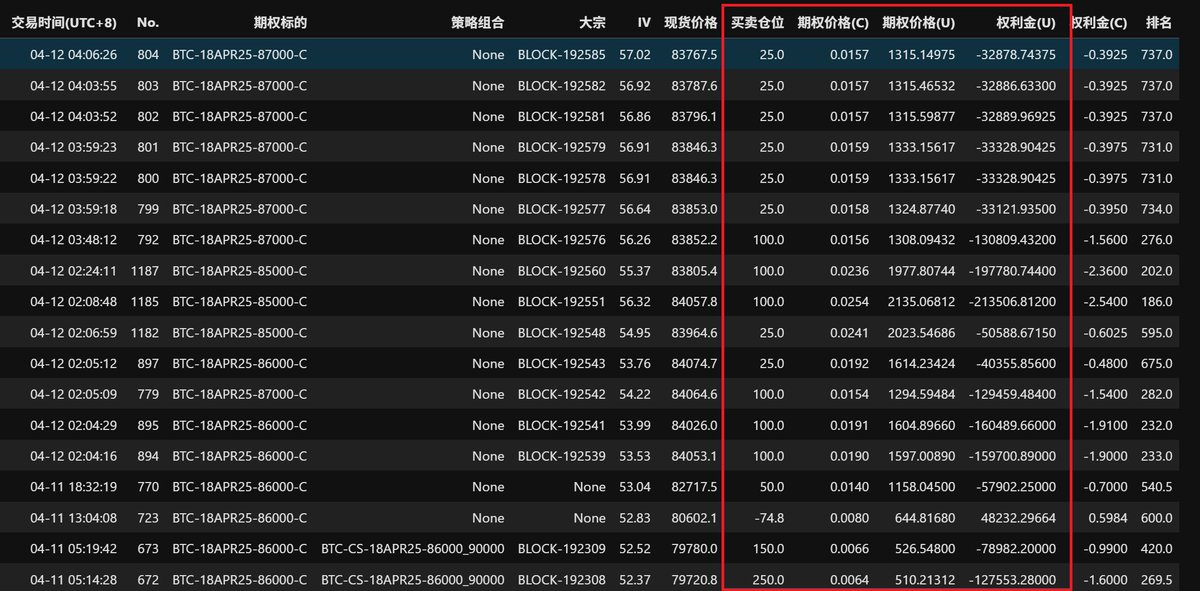Image resolution: width=1200 pixels, height=591 pixels.
Task: Select premium value -40355.85600
Action: 1015,364
